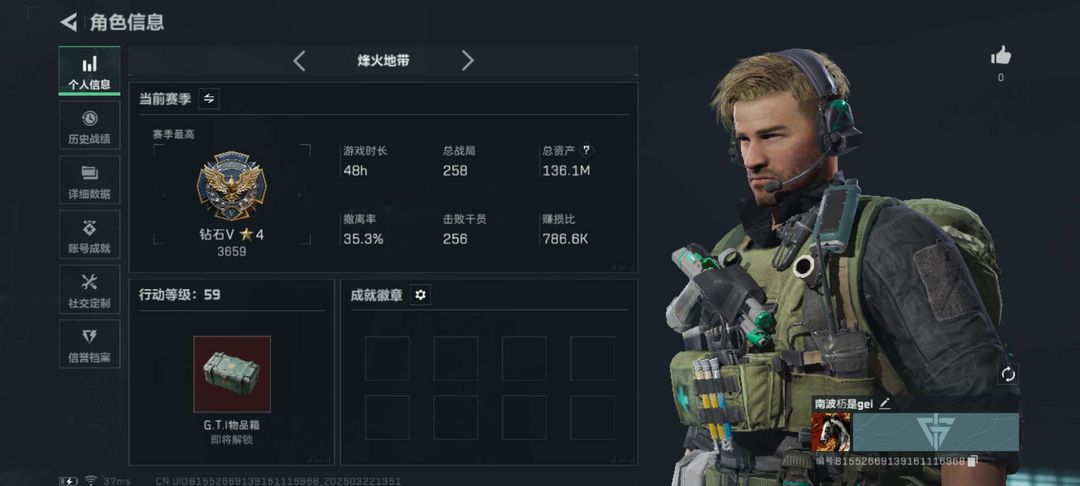Open 成就徽章 gear settings
The width and height of the screenshot is (1080, 486).
[x=420, y=295]
